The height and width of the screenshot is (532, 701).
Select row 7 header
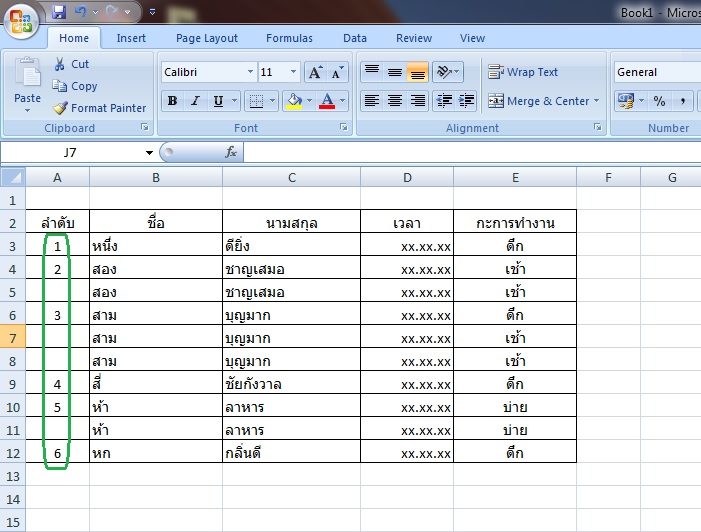point(13,338)
